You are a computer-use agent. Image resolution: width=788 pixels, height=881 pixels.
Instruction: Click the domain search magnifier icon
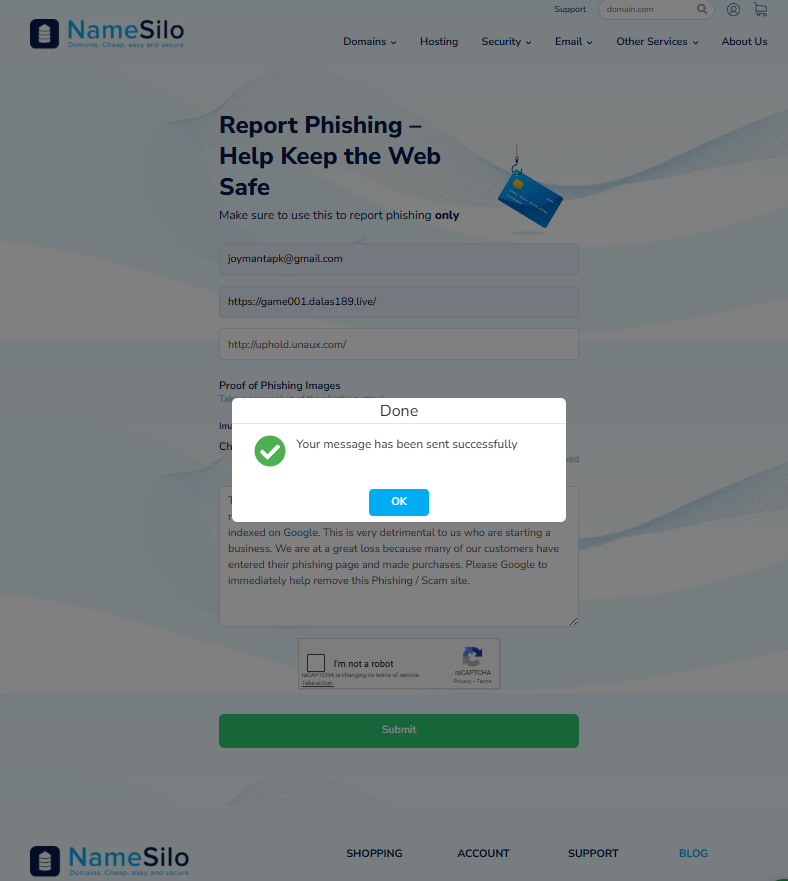702,9
